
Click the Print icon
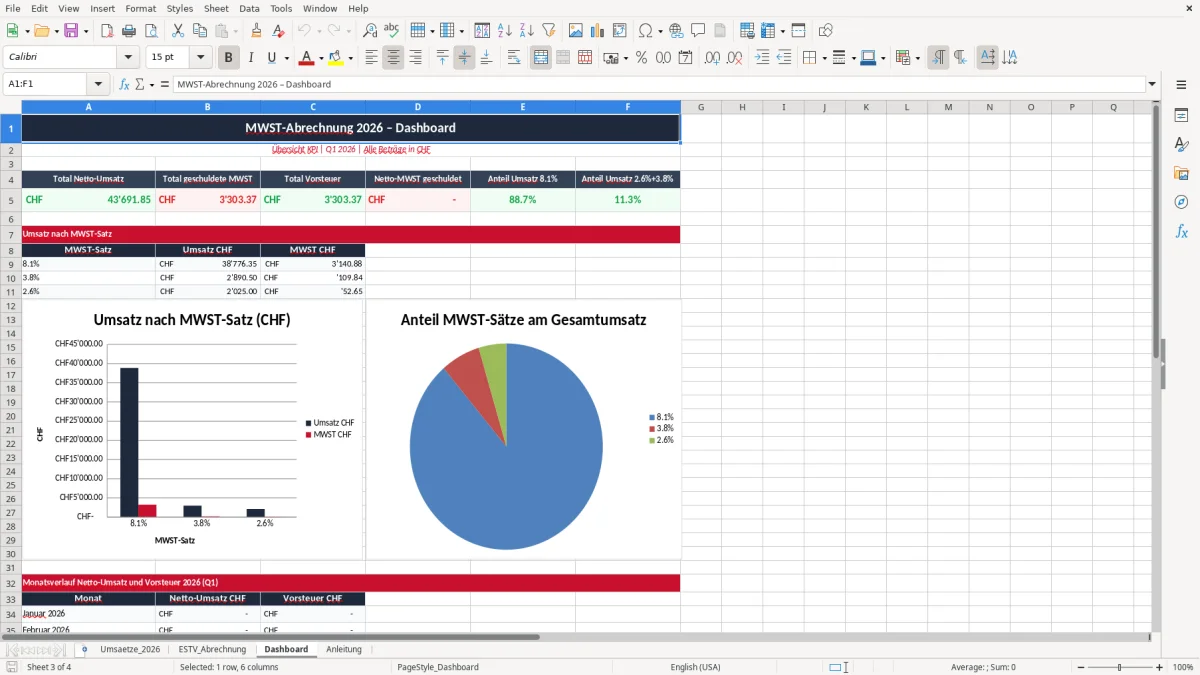click(x=129, y=31)
